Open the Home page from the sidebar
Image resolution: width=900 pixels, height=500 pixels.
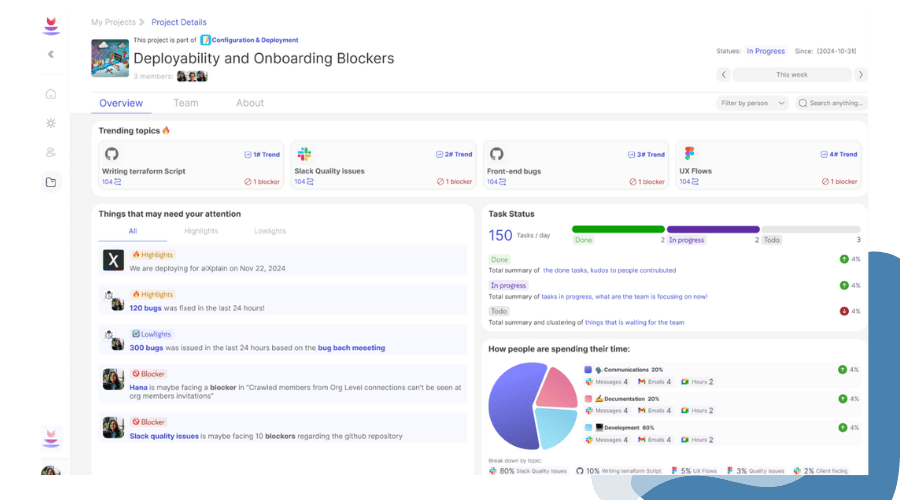coord(51,94)
